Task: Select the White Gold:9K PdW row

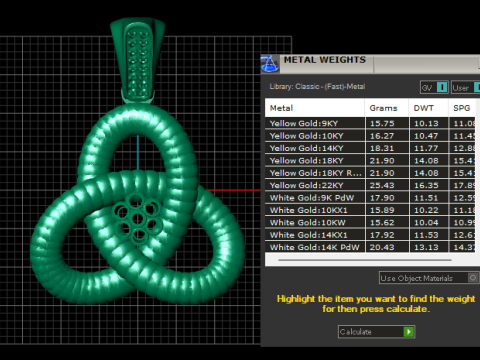Action: click(x=370, y=198)
